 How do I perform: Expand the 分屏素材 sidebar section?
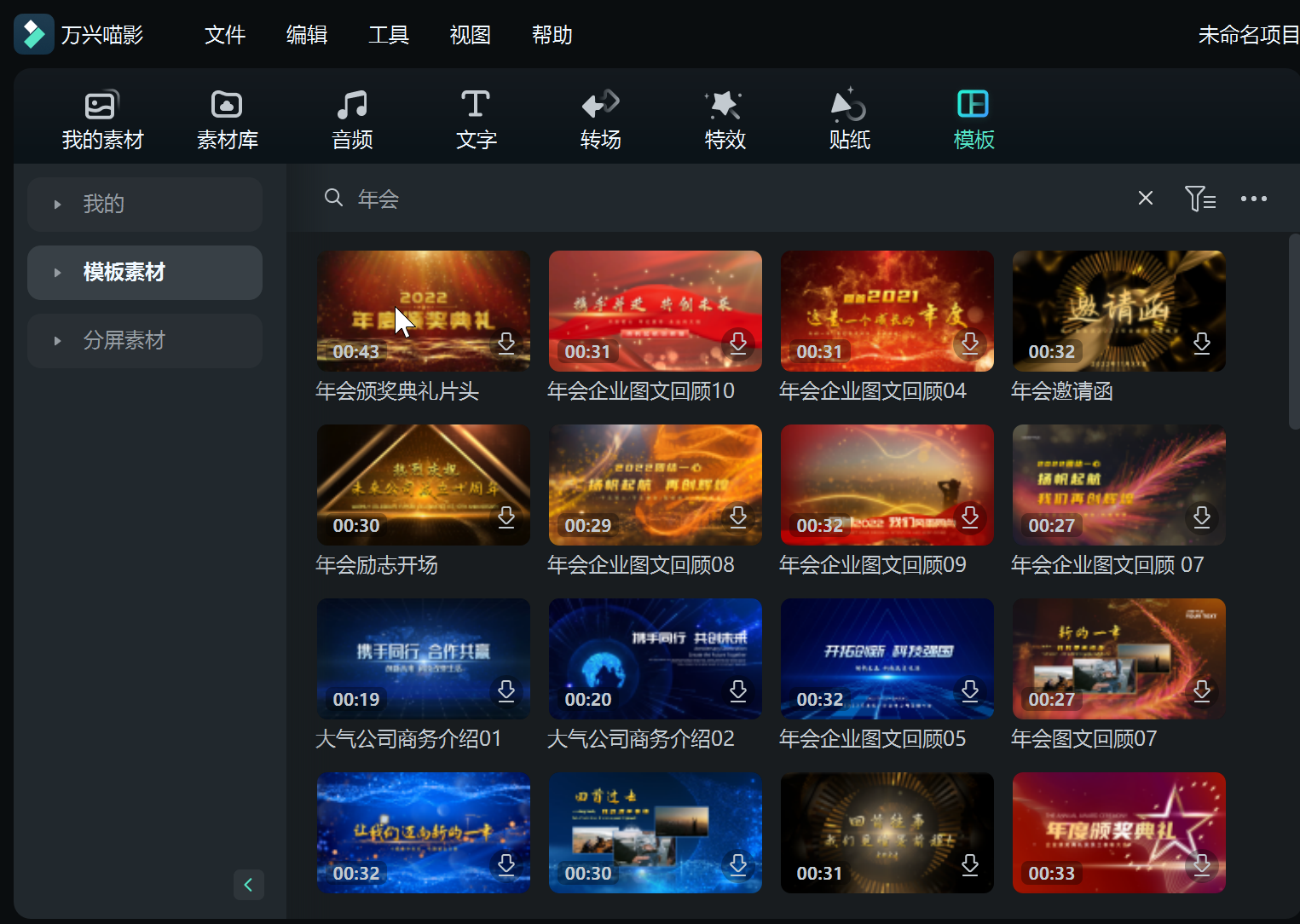144,340
